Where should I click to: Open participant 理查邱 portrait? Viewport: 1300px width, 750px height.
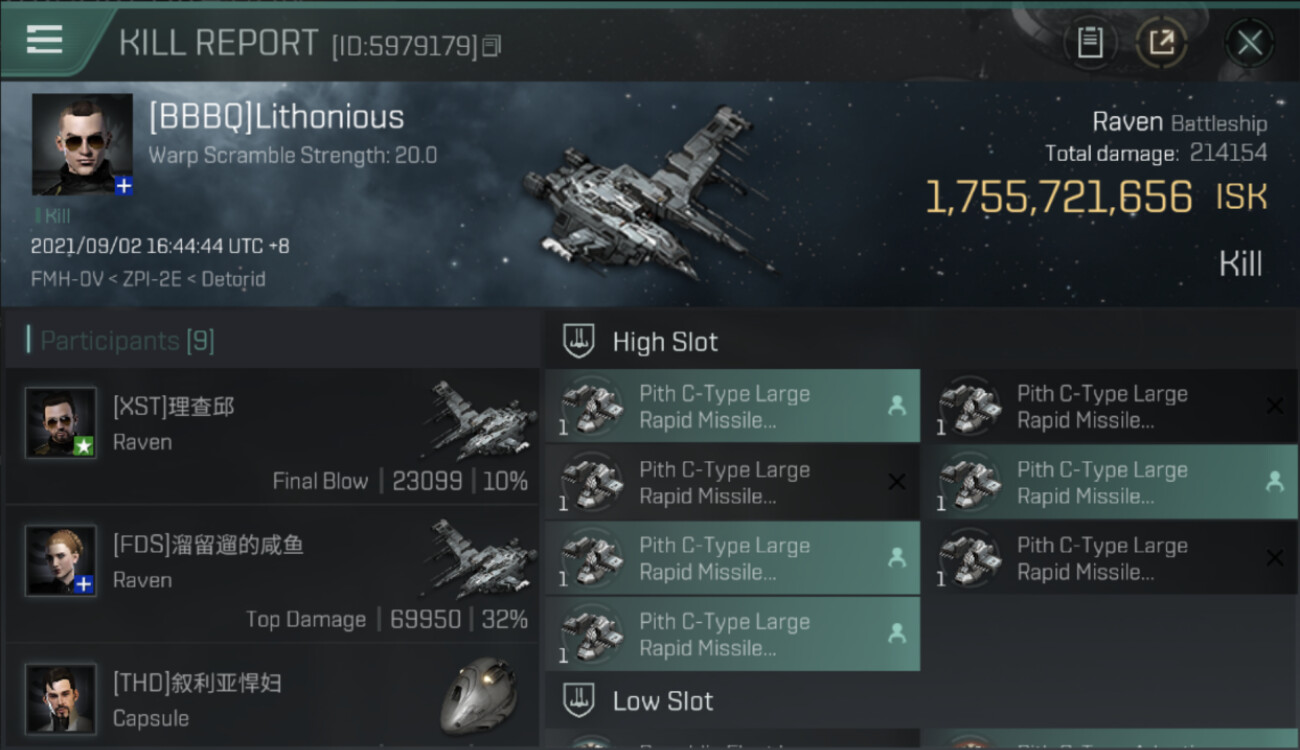[x=61, y=423]
